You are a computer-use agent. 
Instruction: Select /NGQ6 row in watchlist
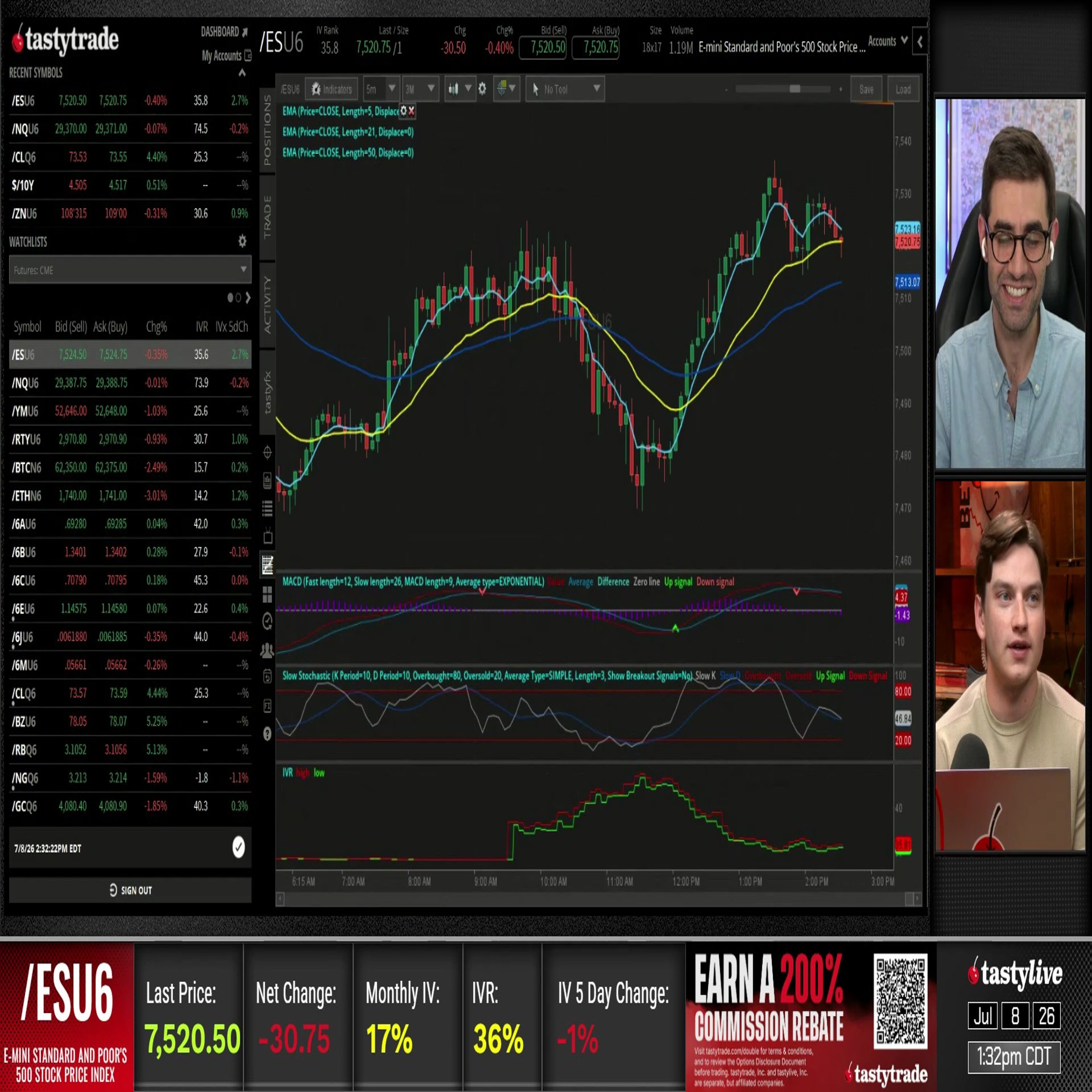pyautogui.click(x=130, y=778)
